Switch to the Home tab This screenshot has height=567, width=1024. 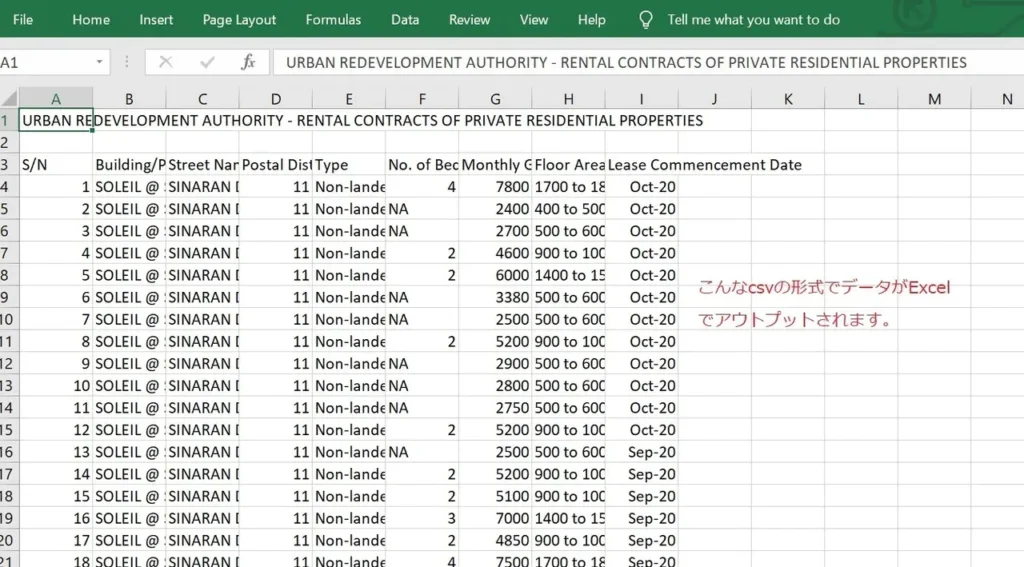[x=91, y=20]
